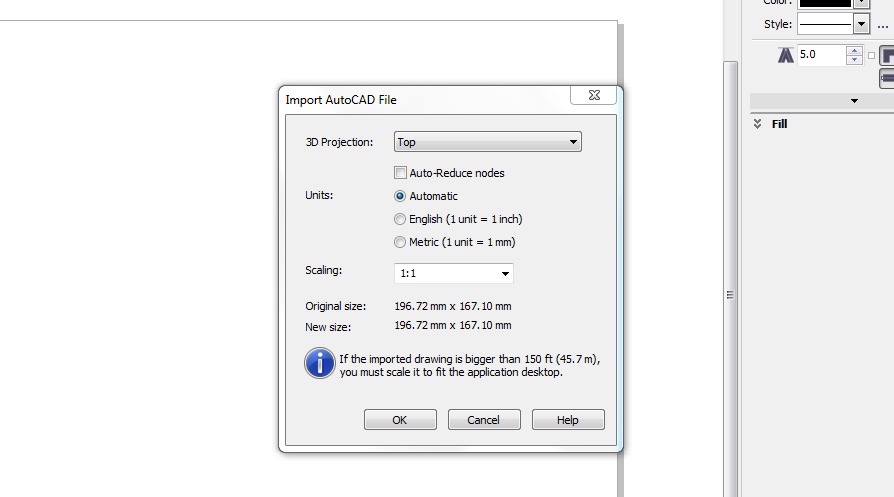Click the Cancel button
This screenshot has width=894, height=497.
tap(484, 419)
